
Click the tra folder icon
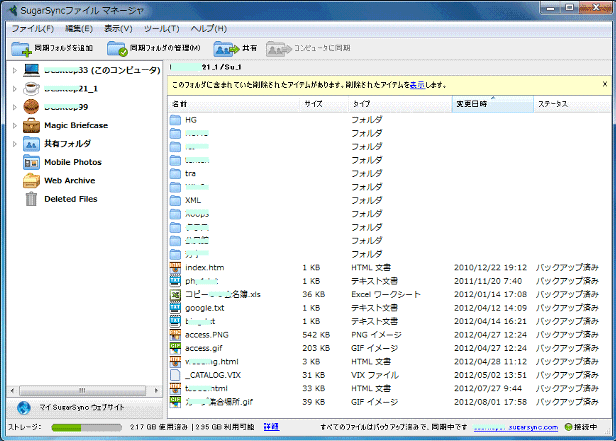pyautogui.click(x=175, y=174)
